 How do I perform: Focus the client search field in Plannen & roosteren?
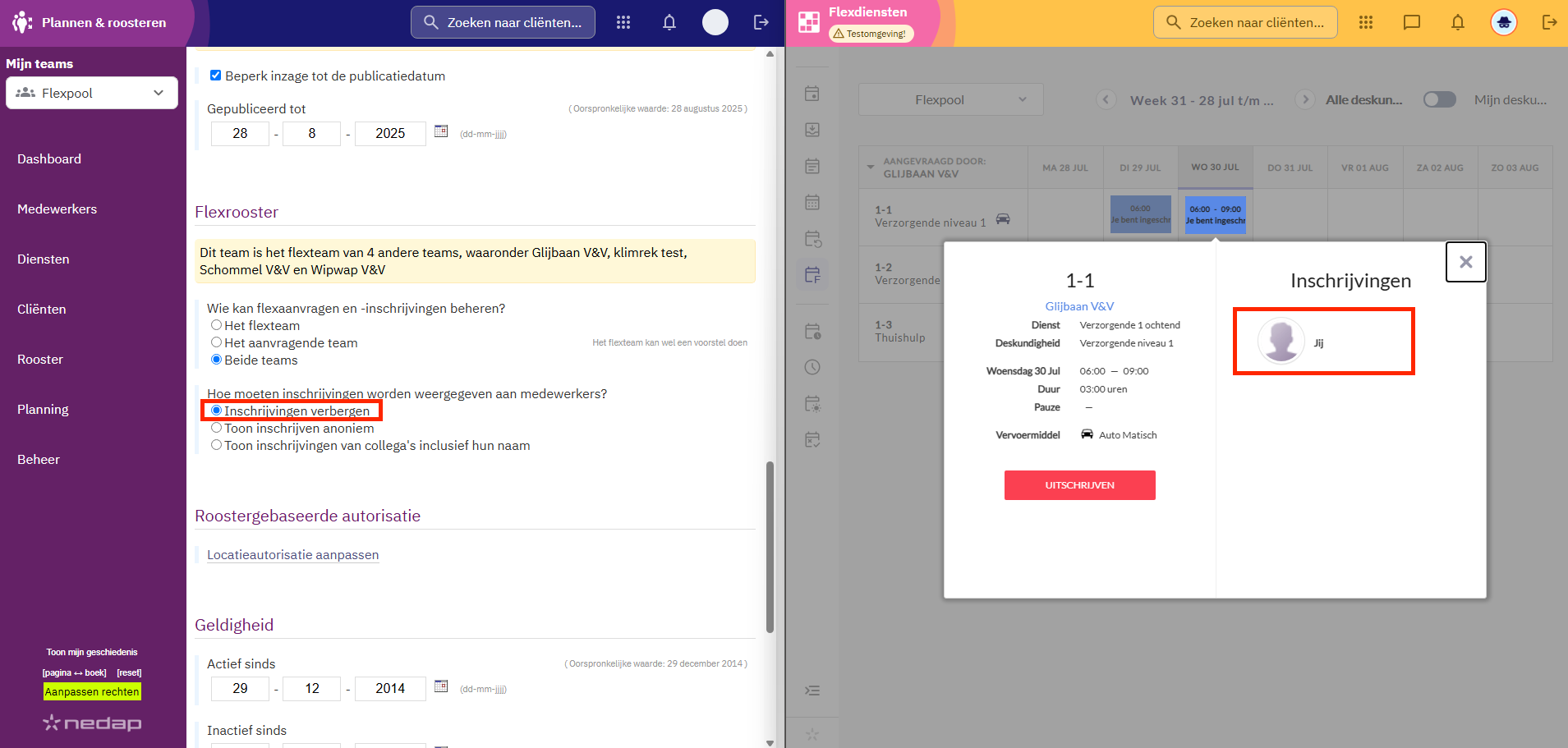503,22
